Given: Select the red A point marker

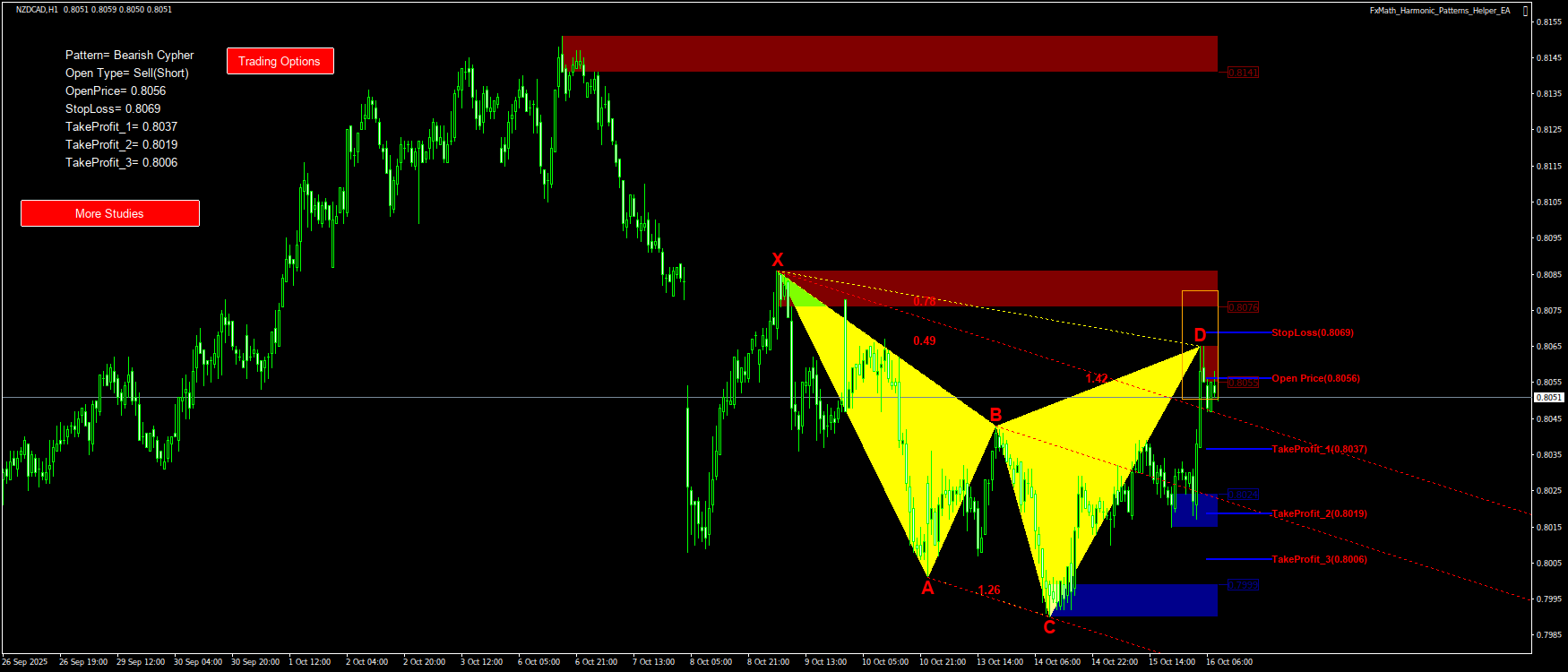Looking at the screenshot, I should [x=927, y=588].
